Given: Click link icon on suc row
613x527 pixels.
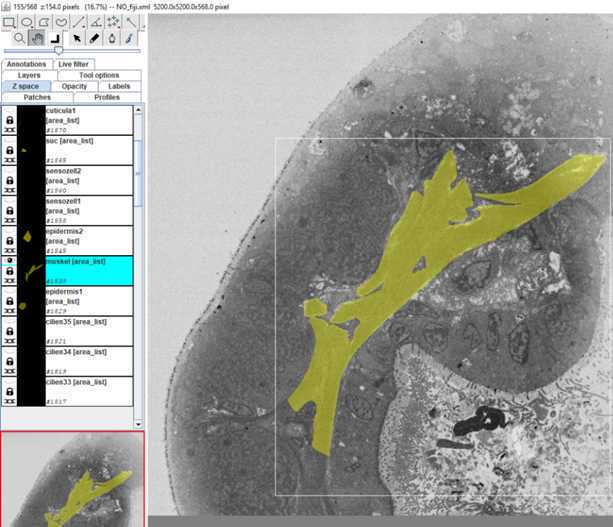Looking at the screenshot, I should pos(9,160).
